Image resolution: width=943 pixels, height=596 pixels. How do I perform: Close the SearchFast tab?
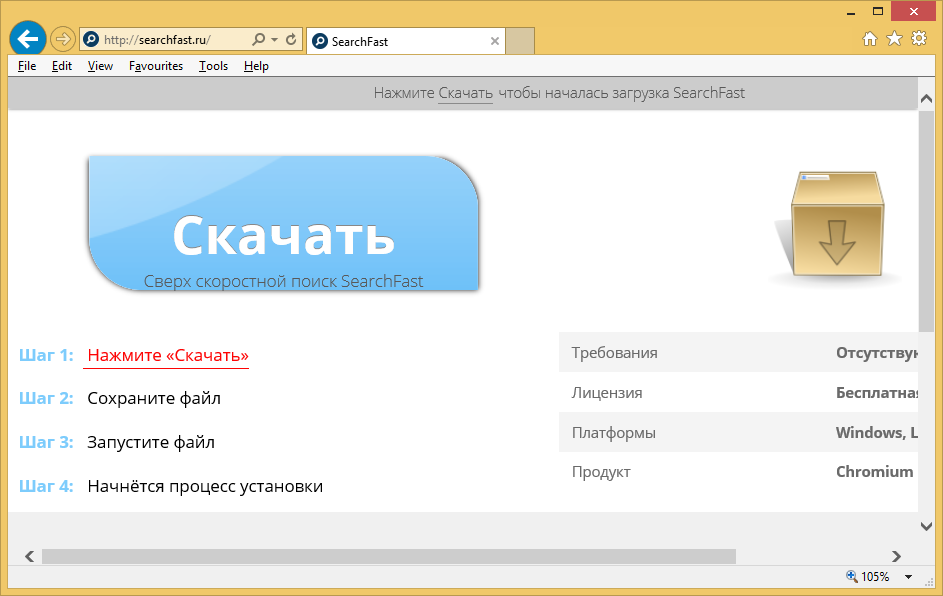(495, 41)
